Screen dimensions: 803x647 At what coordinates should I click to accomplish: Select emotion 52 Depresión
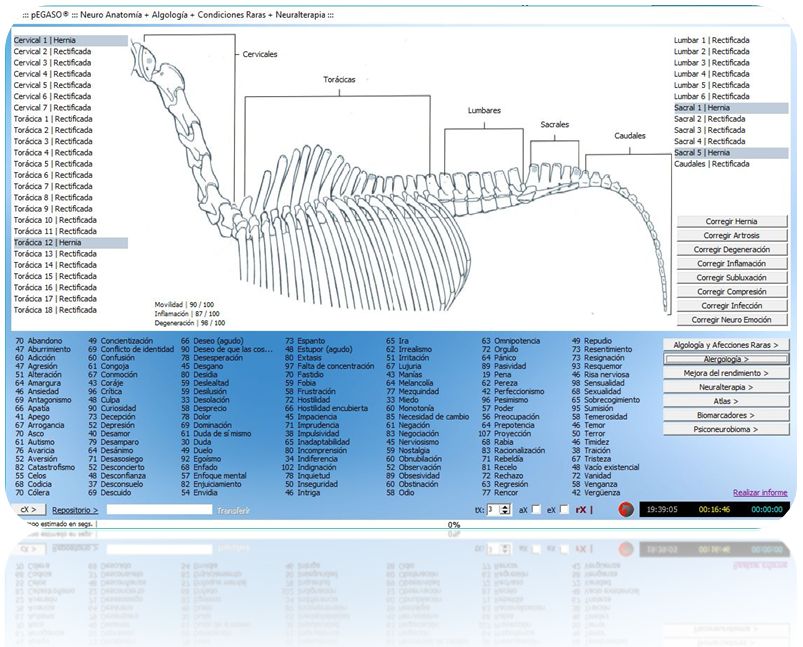(x=111, y=425)
